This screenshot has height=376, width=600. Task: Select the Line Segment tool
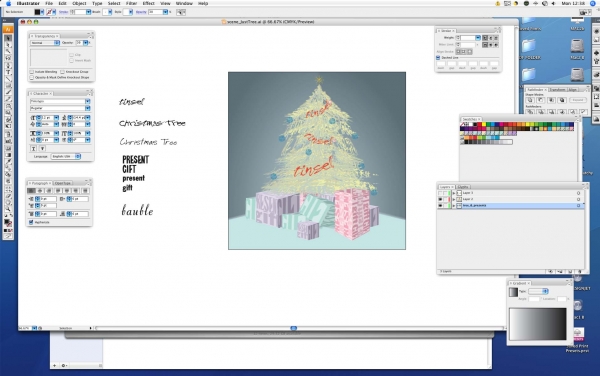tap(8, 79)
